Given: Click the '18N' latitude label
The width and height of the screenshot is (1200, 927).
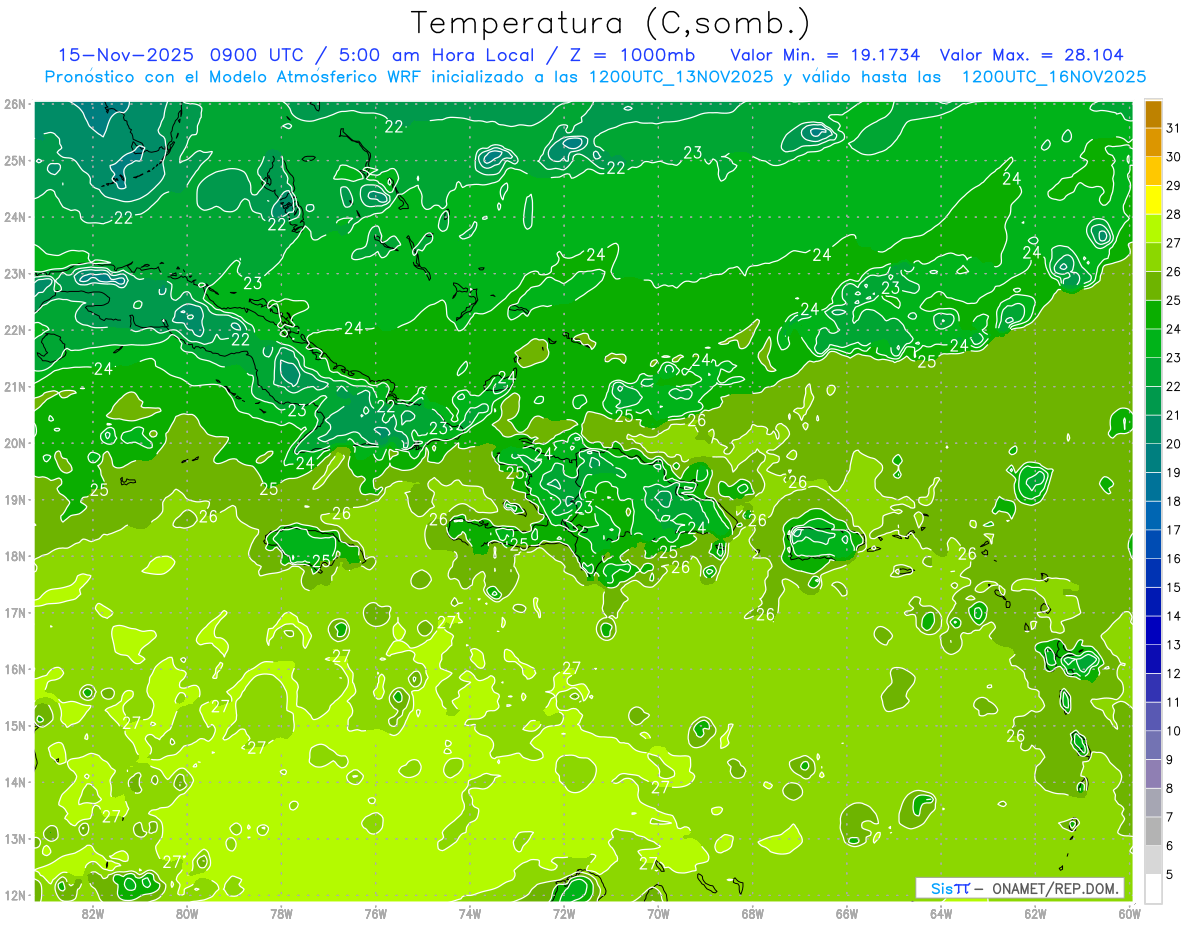Looking at the screenshot, I should (x=15, y=556).
